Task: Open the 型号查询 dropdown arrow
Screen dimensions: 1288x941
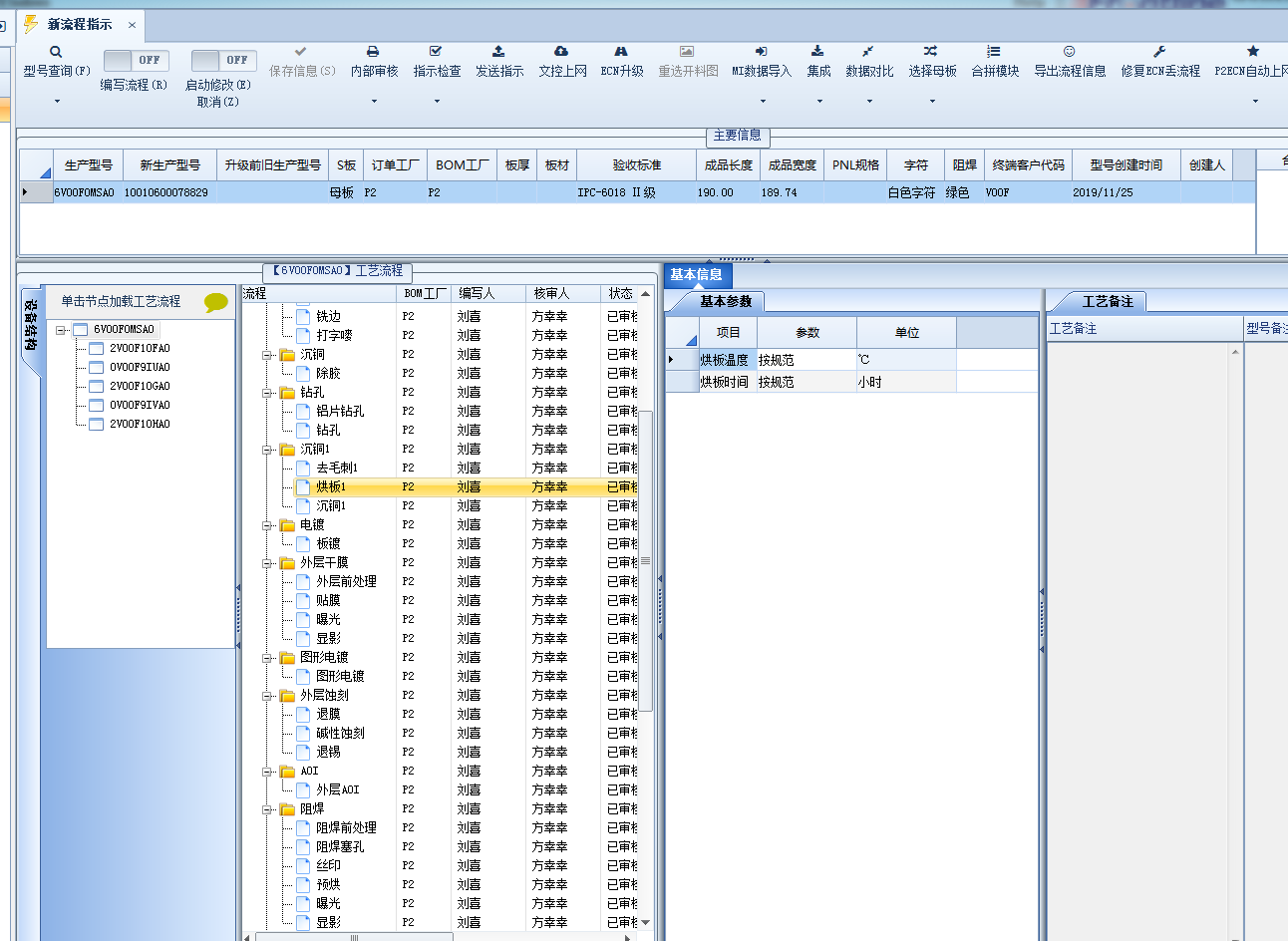Action: point(57,101)
